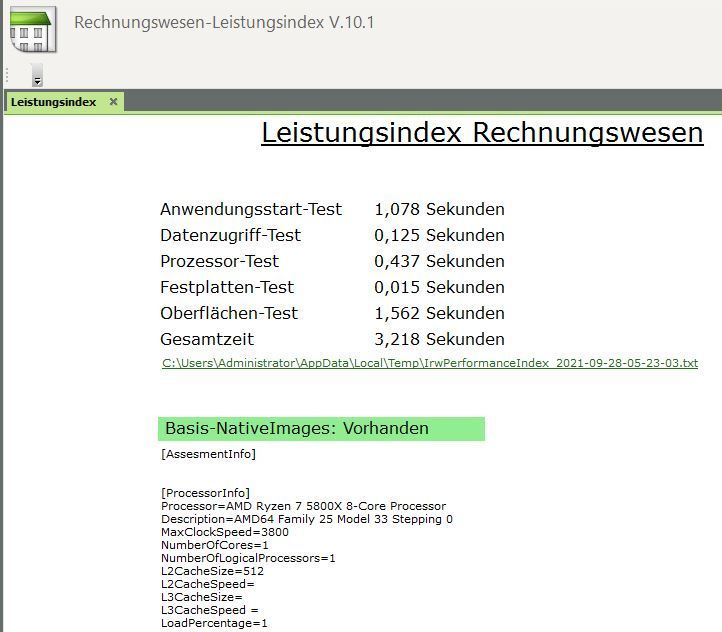Click the Anwendungsstart-Test label
722x632 pixels.
tap(251, 210)
